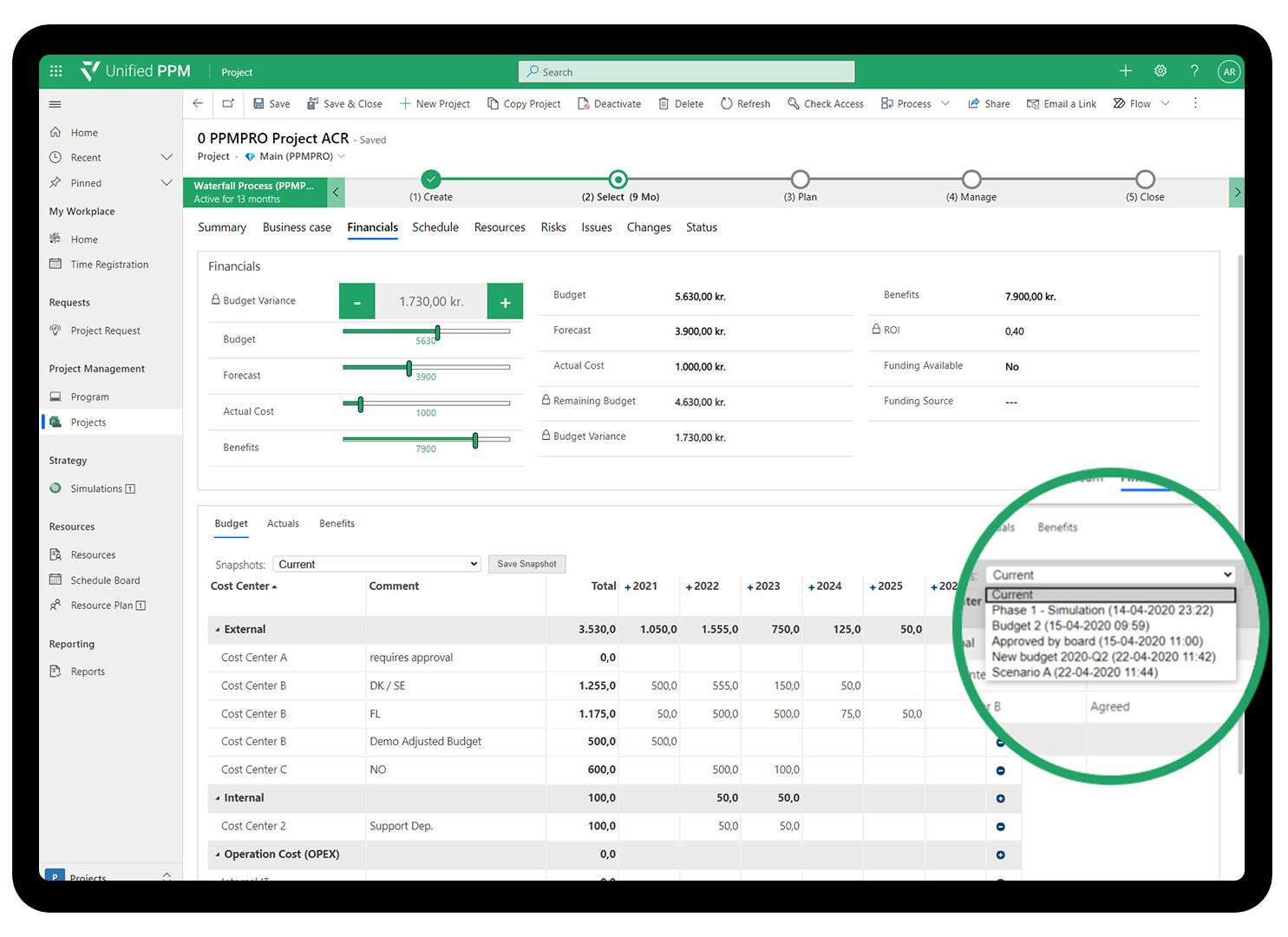Open settings gear in top bar
Image resolution: width=1288 pixels, height=937 pixels.
tap(1160, 71)
